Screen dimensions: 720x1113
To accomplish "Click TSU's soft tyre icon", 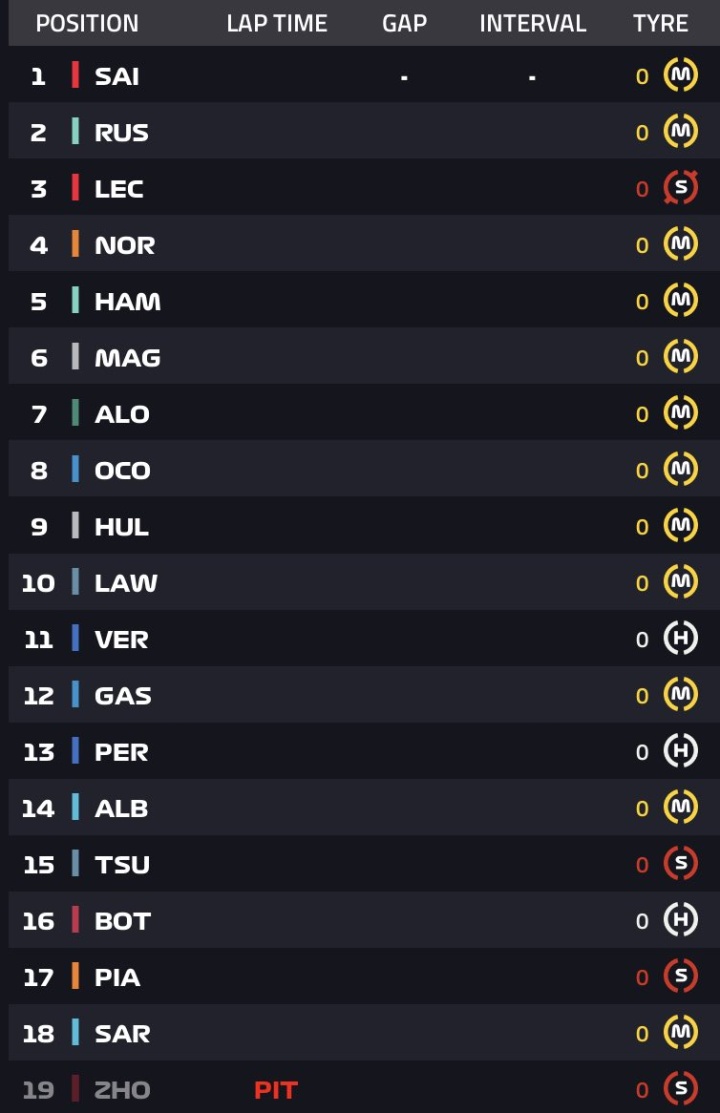I will [680, 863].
